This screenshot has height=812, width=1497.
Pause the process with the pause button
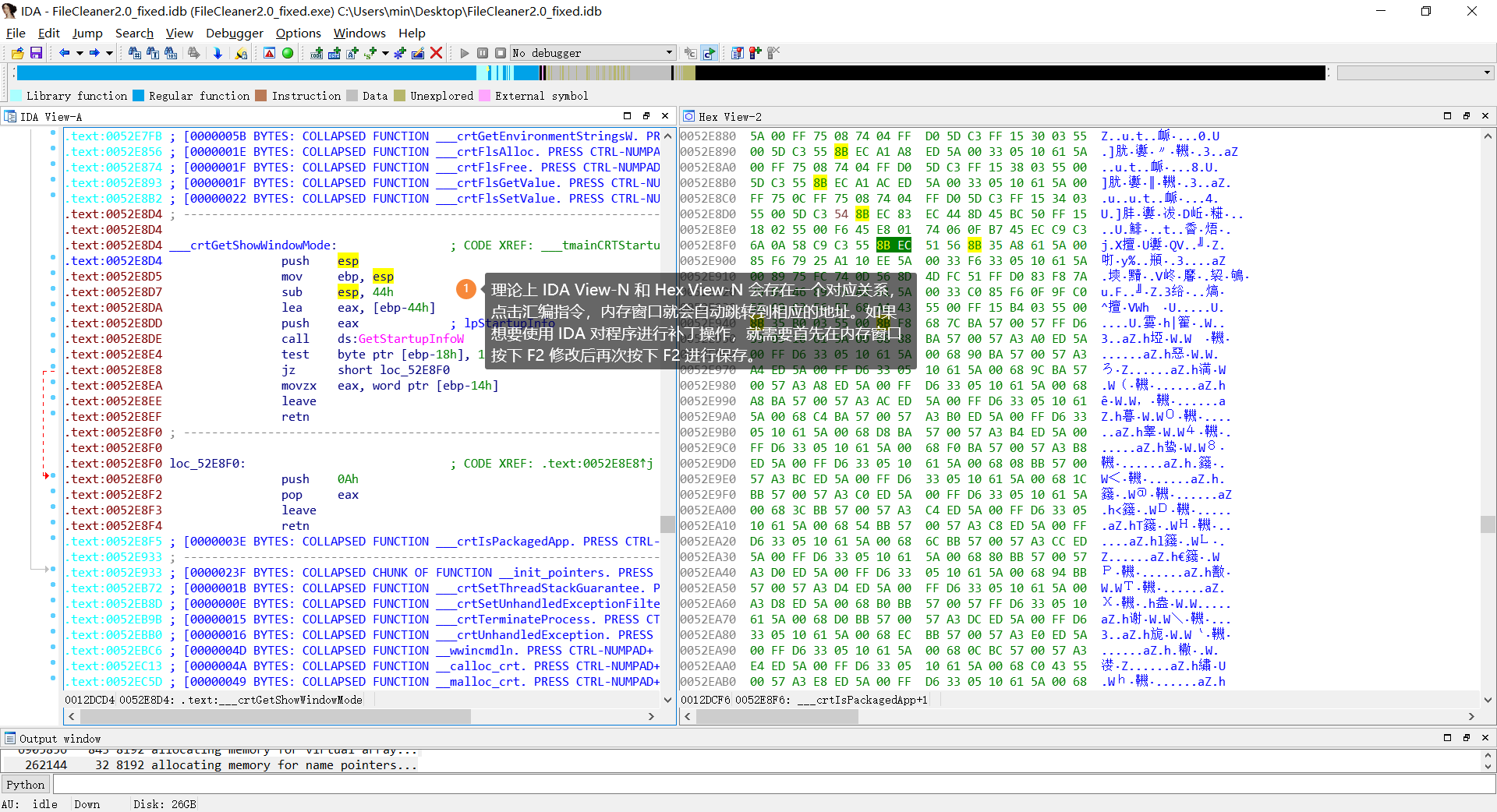[483, 53]
